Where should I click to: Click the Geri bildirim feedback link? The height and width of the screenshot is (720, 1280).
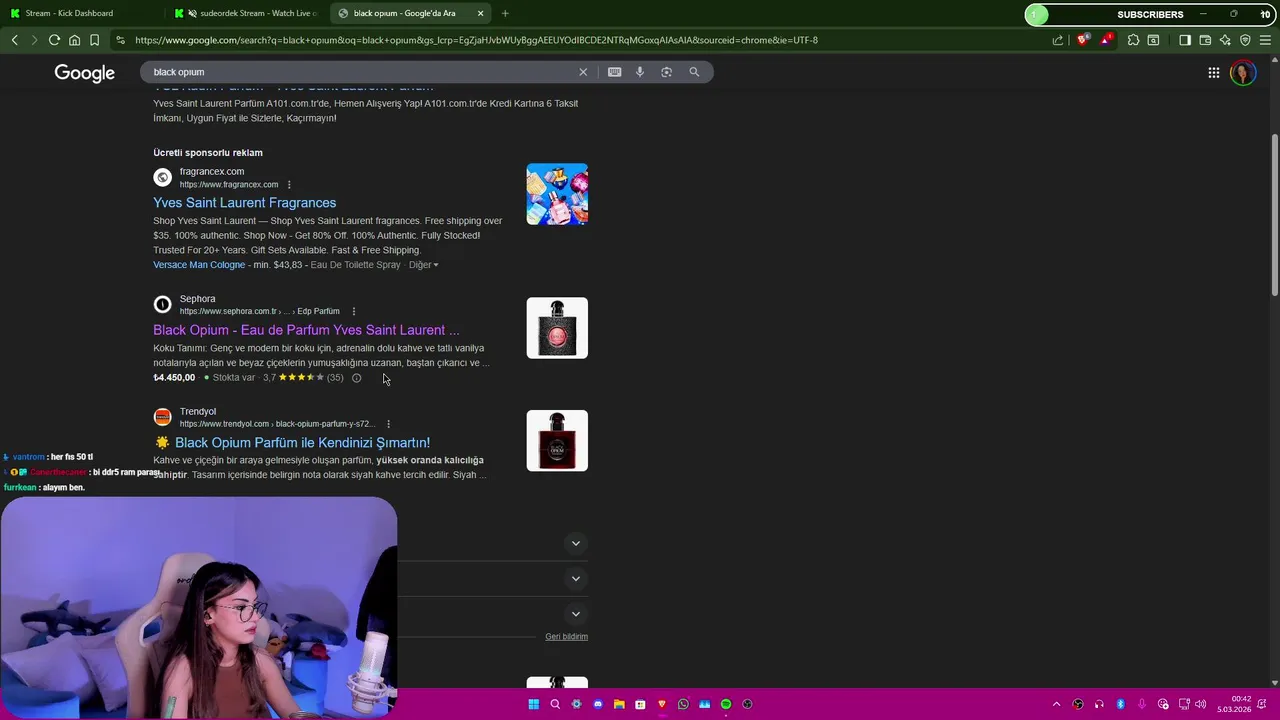[x=566, y=637]
